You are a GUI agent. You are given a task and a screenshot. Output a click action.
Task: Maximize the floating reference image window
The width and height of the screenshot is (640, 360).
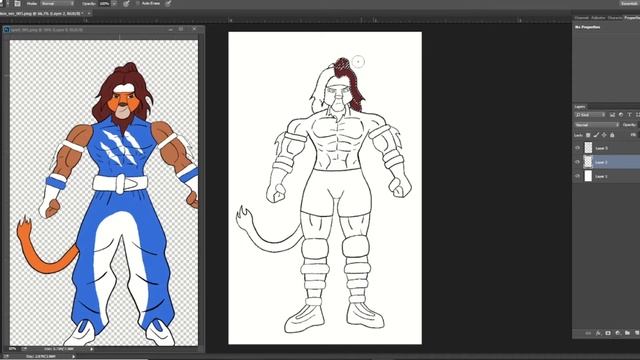[181, 29]
